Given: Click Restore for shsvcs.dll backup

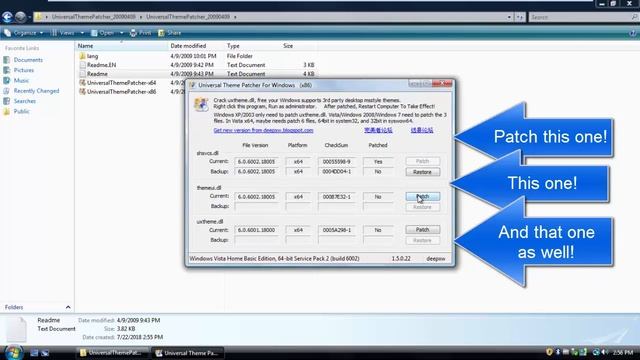Looking at the screenshot, I should coord(422,172).
